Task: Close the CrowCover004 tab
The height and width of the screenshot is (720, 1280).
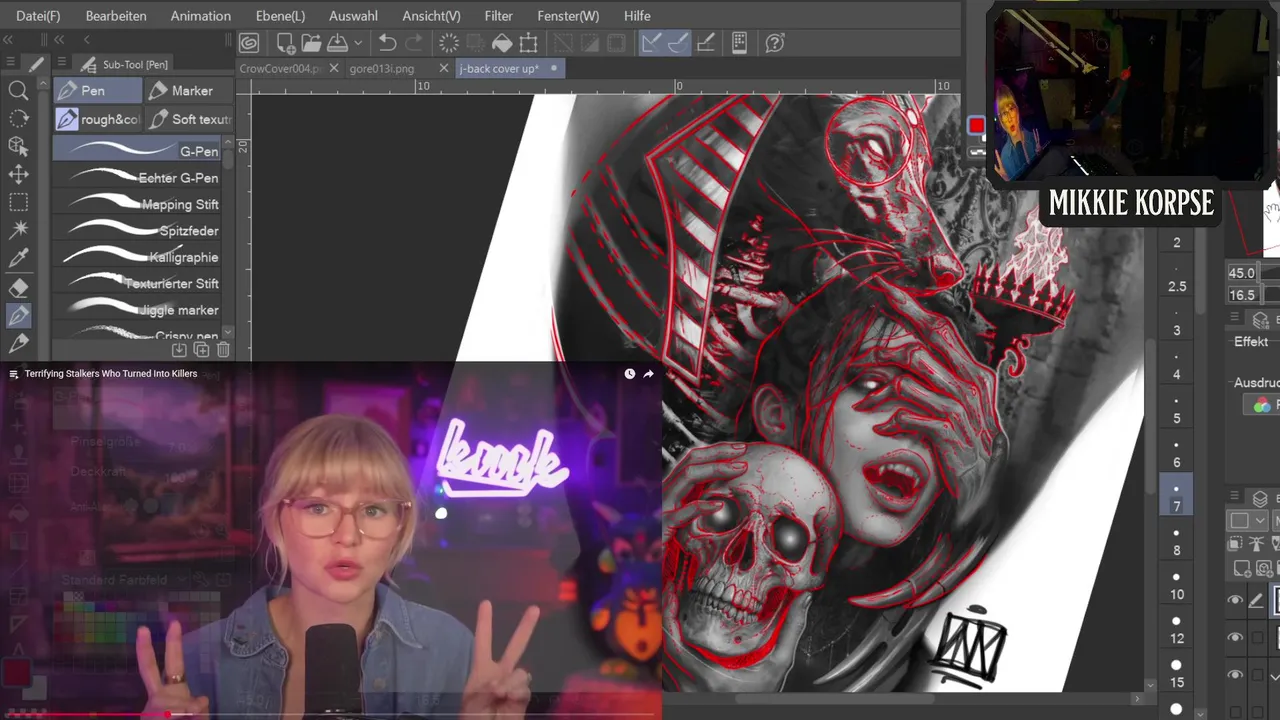Action: coord(333,68)
